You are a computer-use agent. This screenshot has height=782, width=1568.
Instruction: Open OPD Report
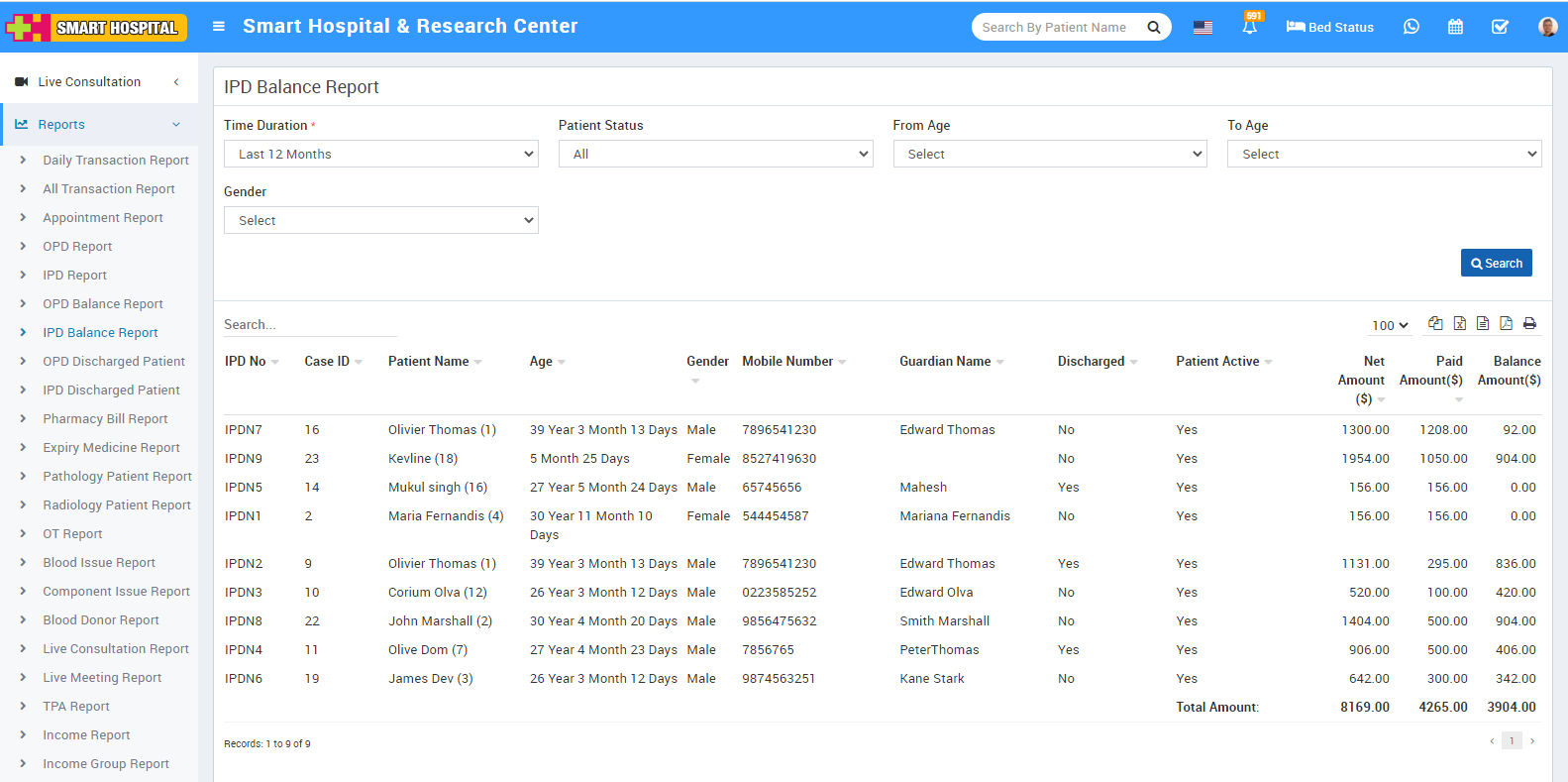pyautogui.click(x=77, y=247)
